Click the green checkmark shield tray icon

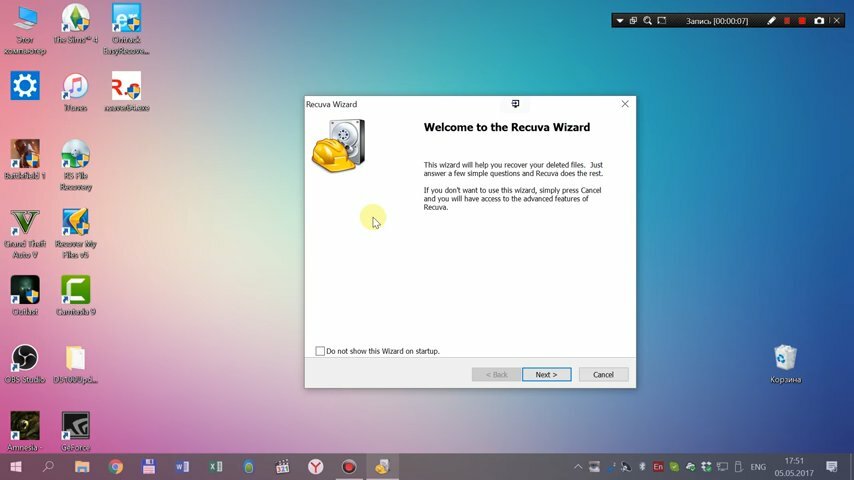pos(674,467)
